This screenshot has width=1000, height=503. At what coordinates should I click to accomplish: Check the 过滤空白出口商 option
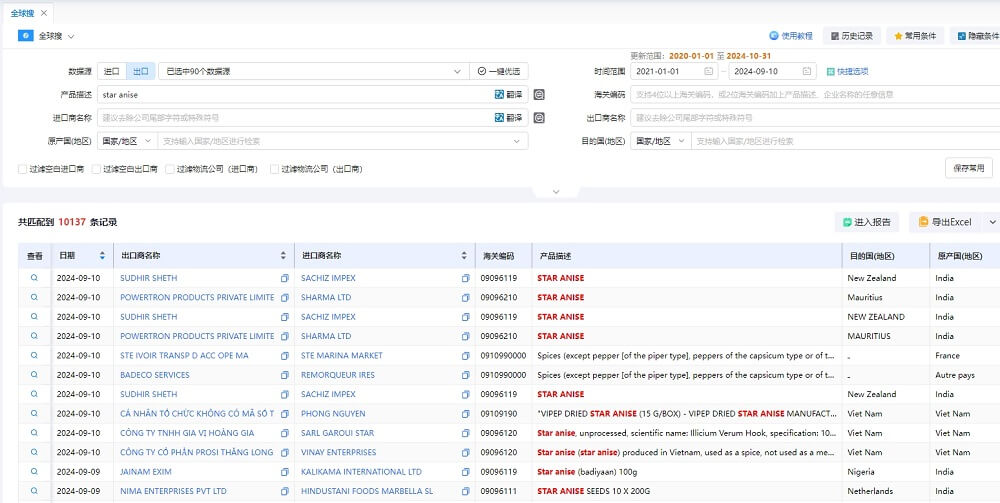[96, 170]
